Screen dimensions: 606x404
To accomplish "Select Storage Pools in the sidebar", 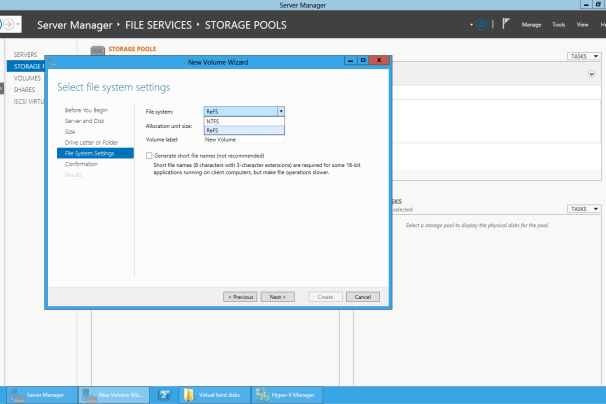I will (26, 66).
